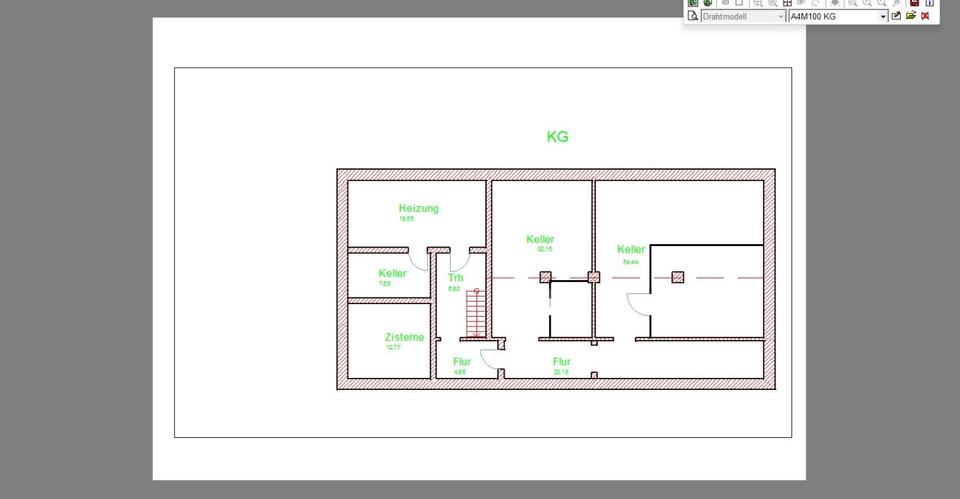Select the Keller label with area 54.44

(x=631, y=249)
